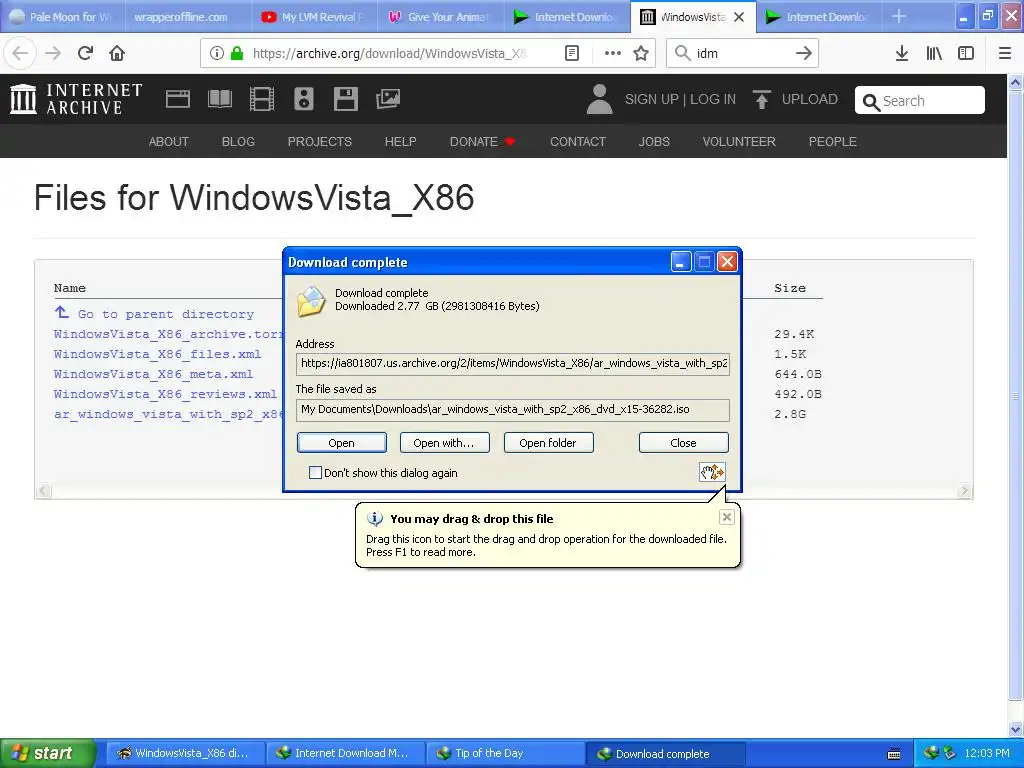
Task: Click the upload arrow icon
Action: (x=761, y=99)
